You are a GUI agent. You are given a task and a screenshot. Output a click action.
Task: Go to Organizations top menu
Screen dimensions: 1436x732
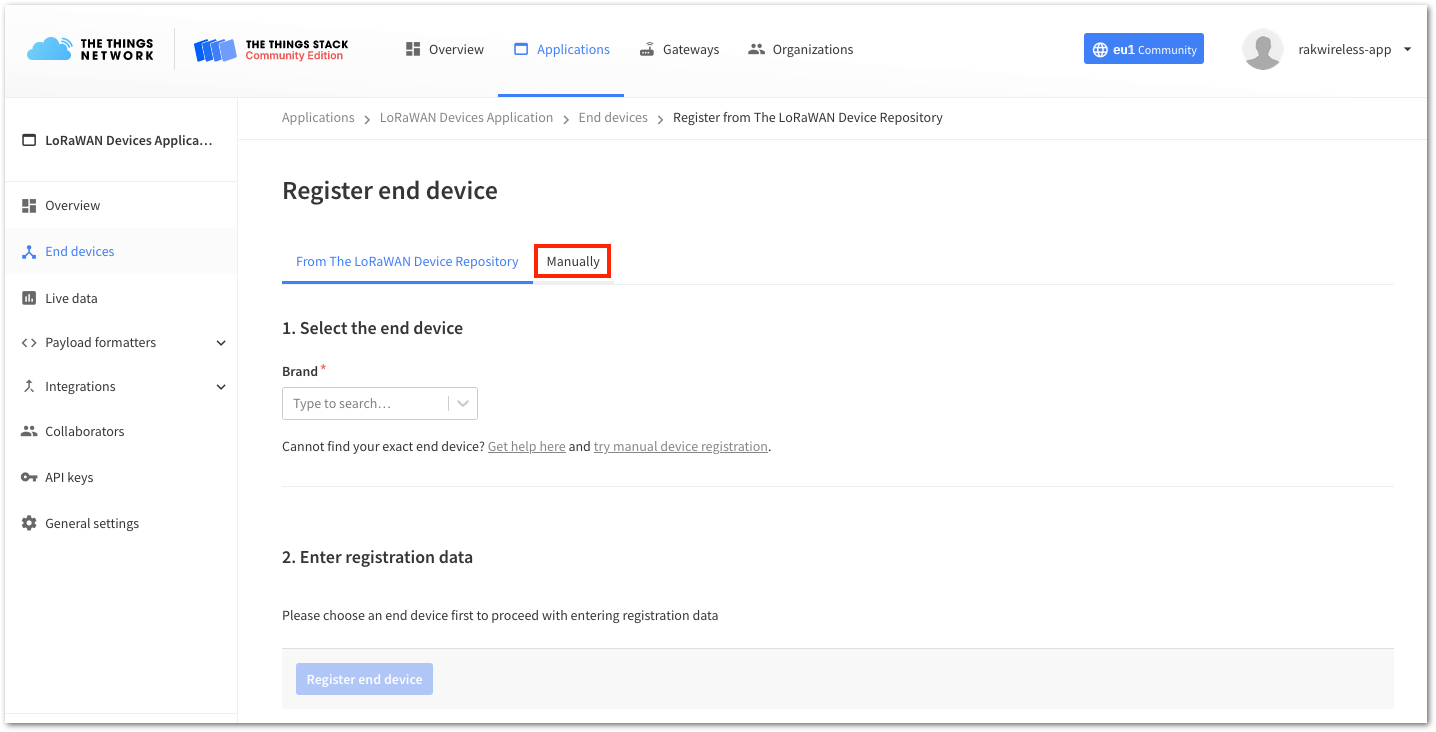pos(801,49)
